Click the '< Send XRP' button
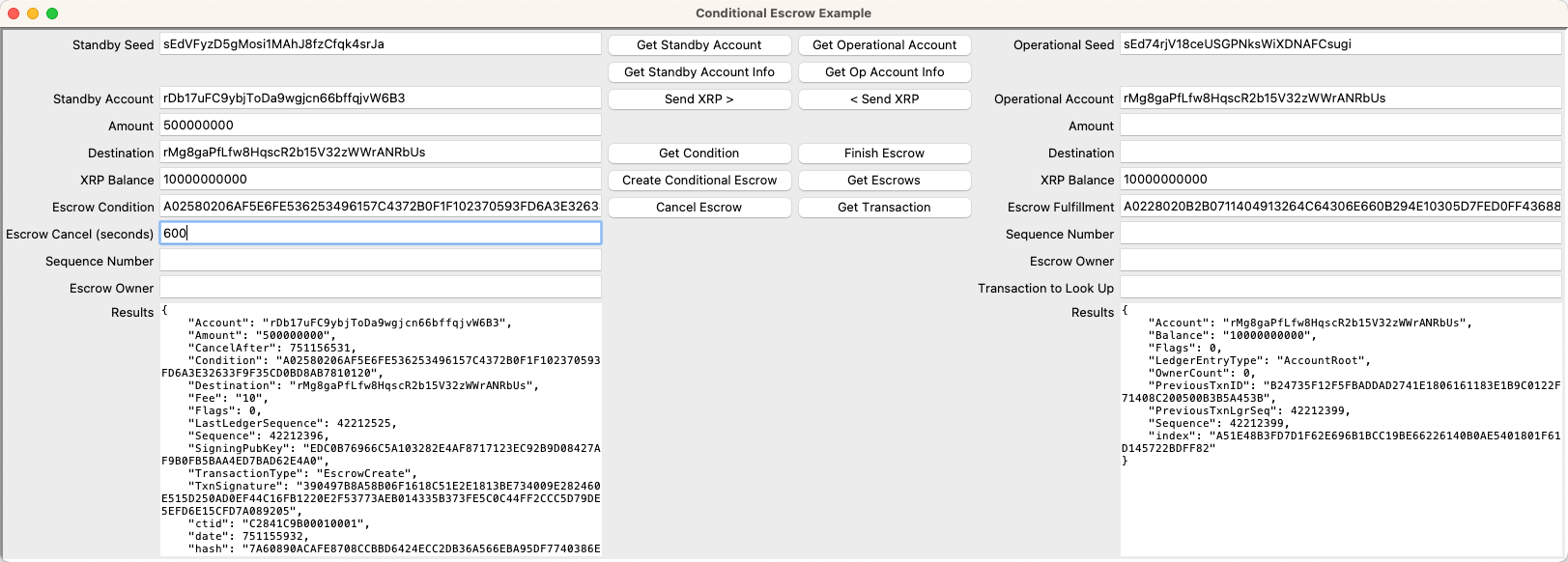Image resolution: width=1568 pixels, height=562 pixels. pos(884,99)
